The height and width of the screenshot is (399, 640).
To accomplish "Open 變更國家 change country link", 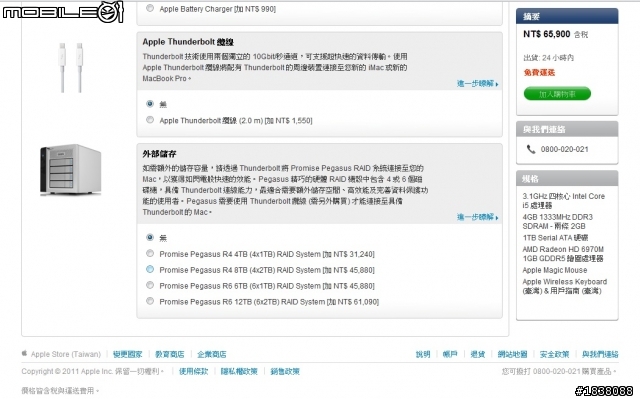I will tap(127, 354).
